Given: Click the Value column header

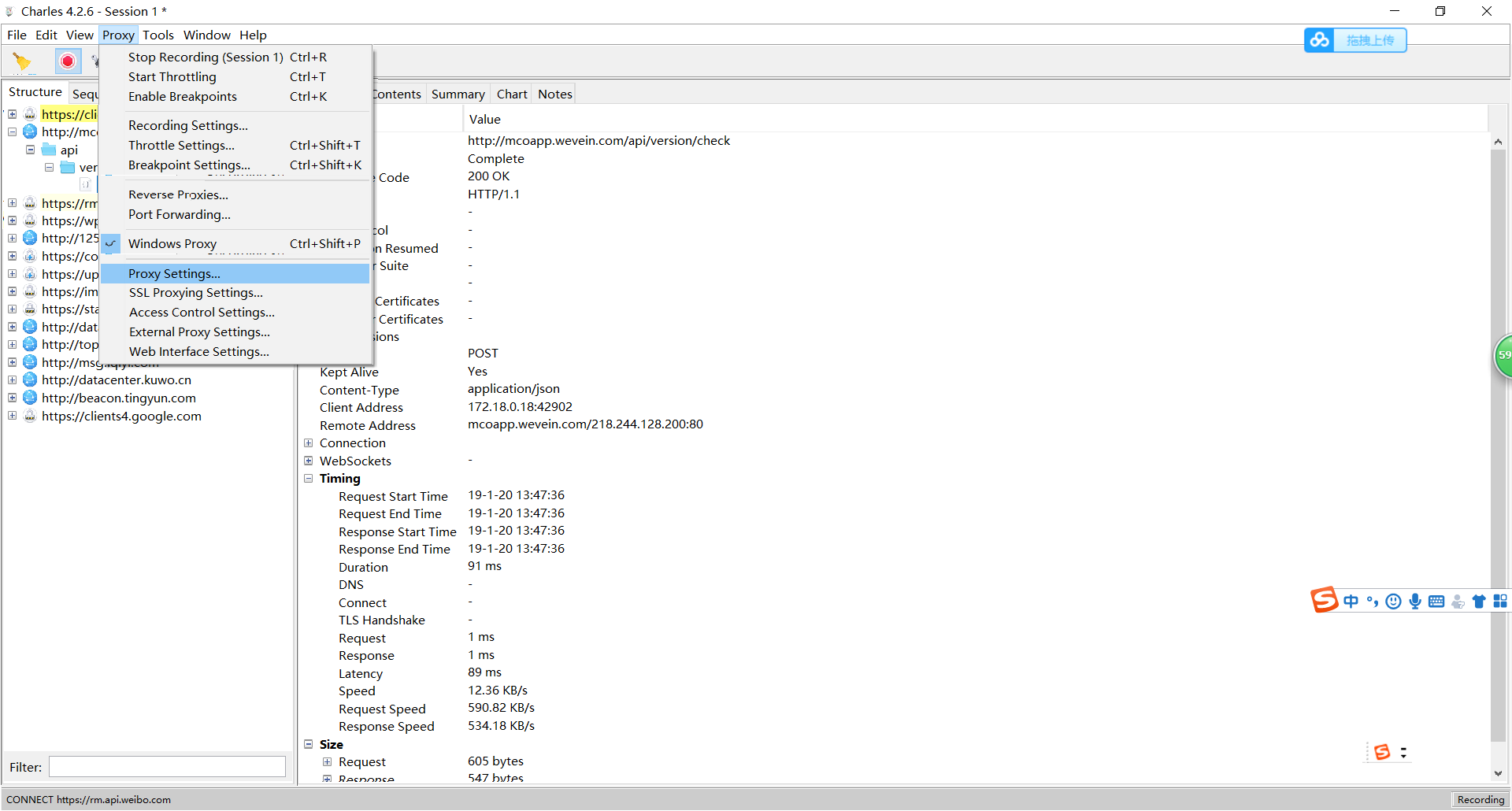Looking at the screenshot, I should (975, 120).
